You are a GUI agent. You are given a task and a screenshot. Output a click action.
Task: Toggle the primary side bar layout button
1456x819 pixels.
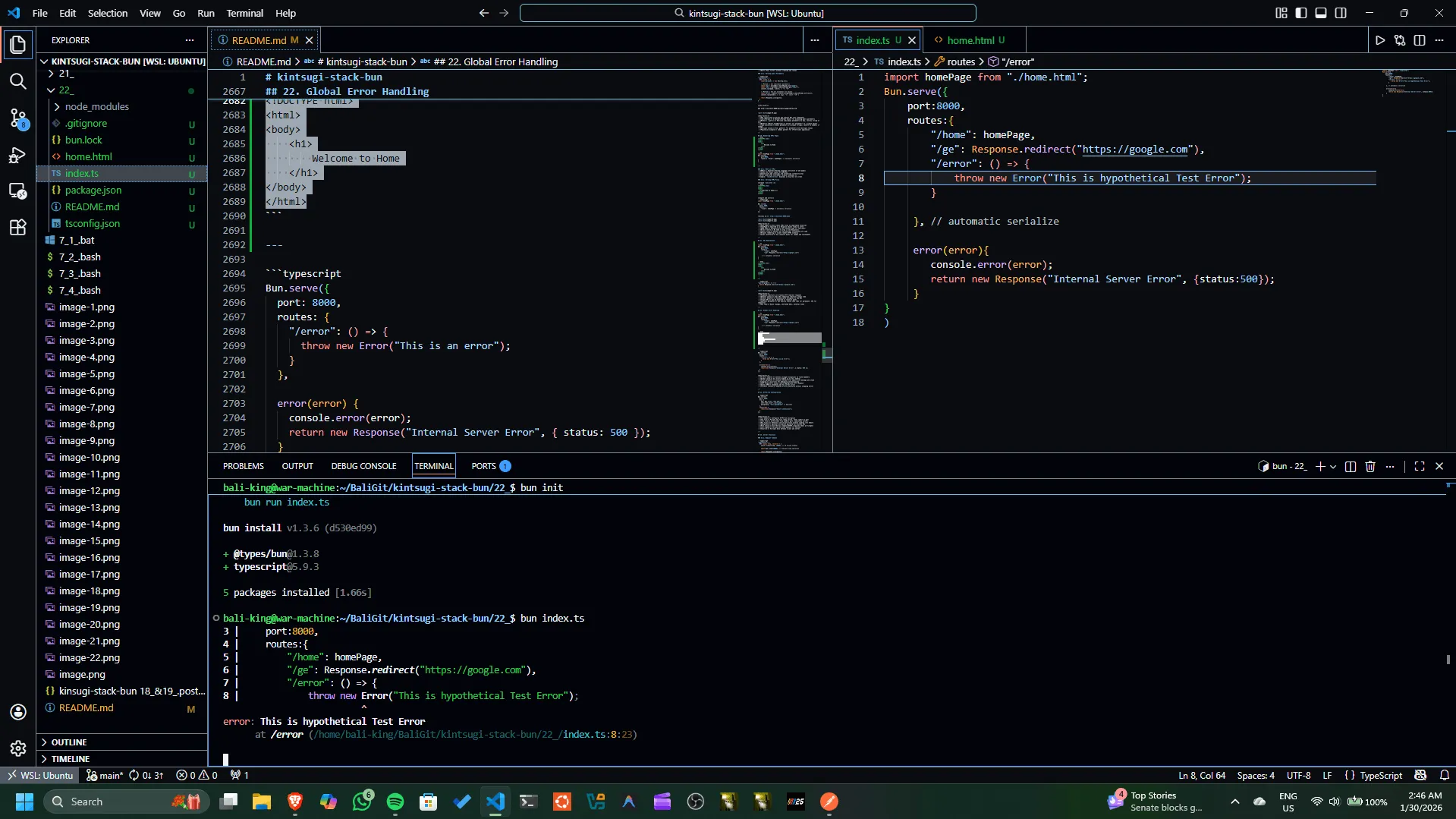coord(1301,13)
